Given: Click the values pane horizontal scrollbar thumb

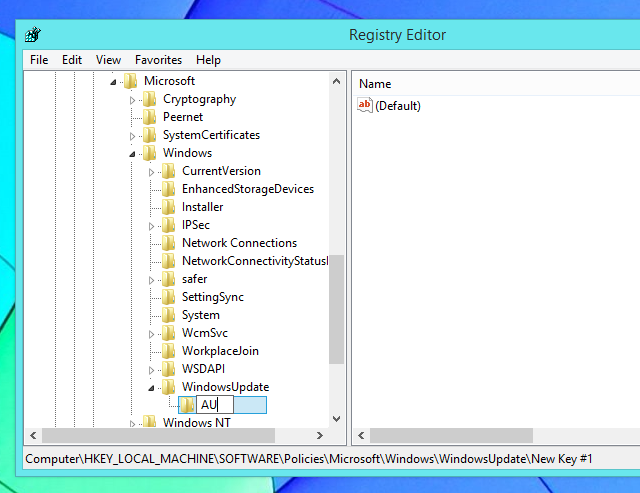Looking at the screenshot, I should point(451,435).
